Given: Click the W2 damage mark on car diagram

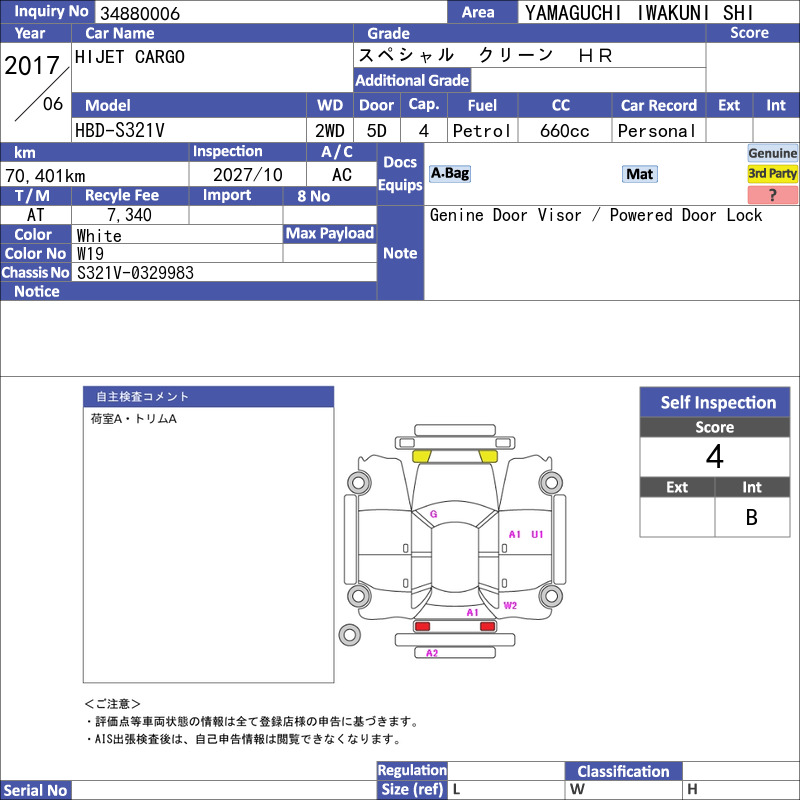Looking at the screenshot, I should pos(510,605).
